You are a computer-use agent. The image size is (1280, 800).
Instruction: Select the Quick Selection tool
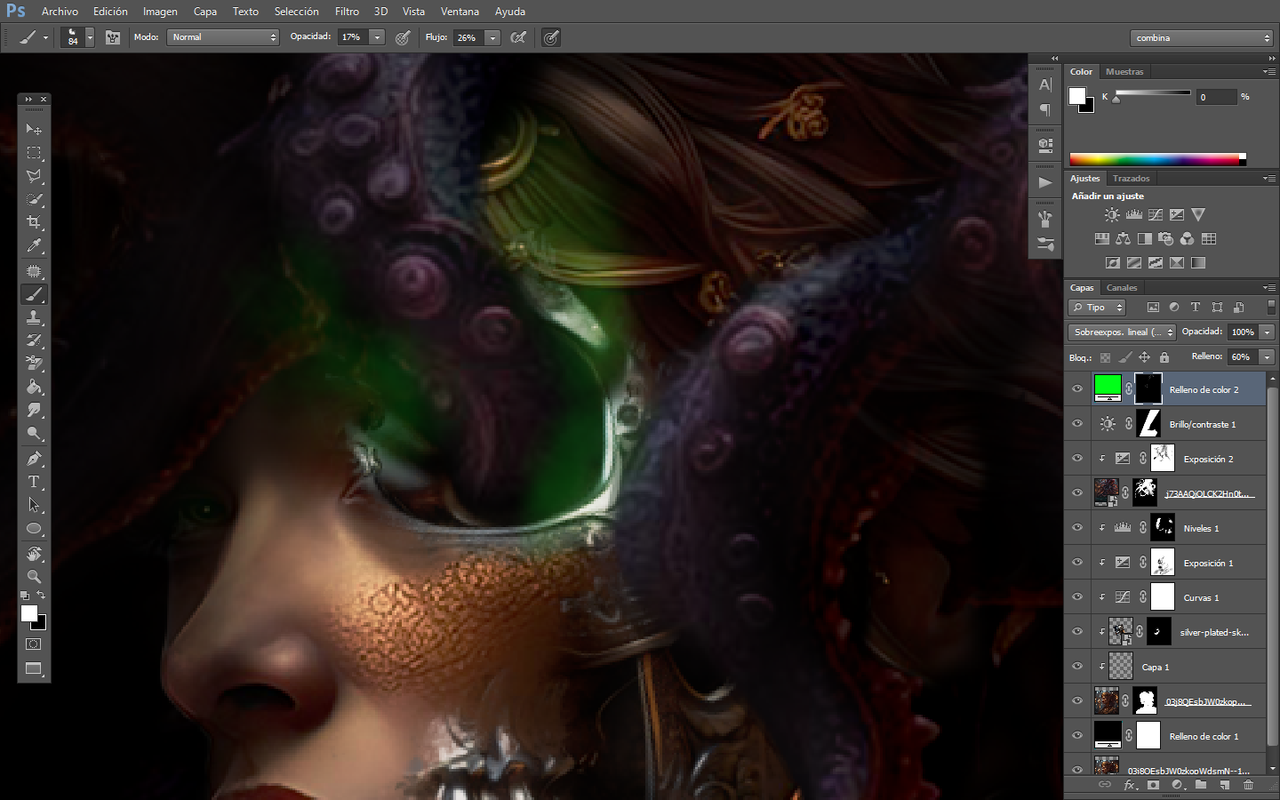pyautogui.click(x=34, y=199)
